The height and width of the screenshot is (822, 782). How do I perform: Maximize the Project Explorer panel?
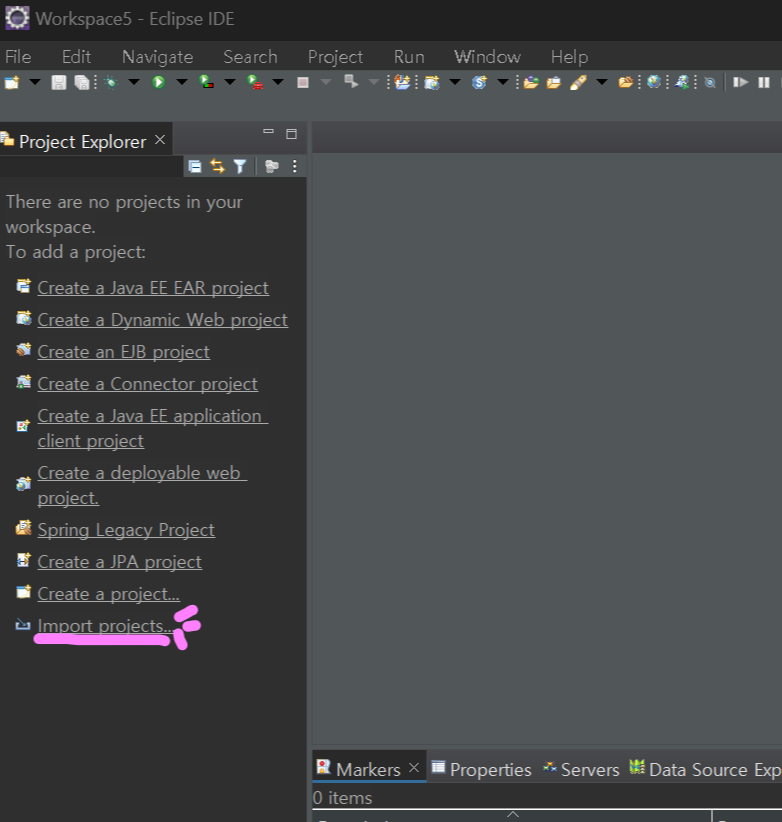click(x=291, y=134)
